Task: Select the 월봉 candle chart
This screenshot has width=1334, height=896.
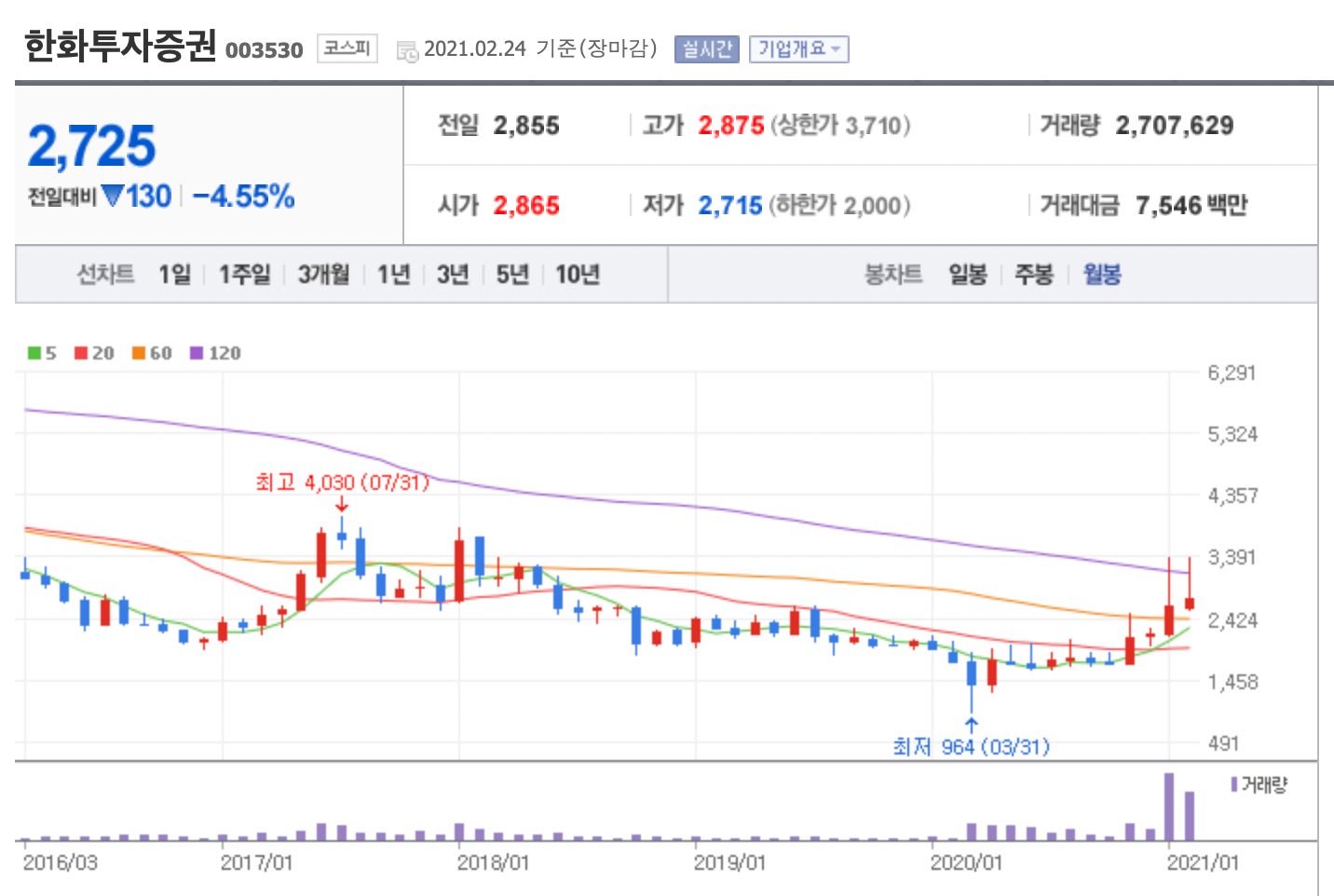Action: [1102, 274]
